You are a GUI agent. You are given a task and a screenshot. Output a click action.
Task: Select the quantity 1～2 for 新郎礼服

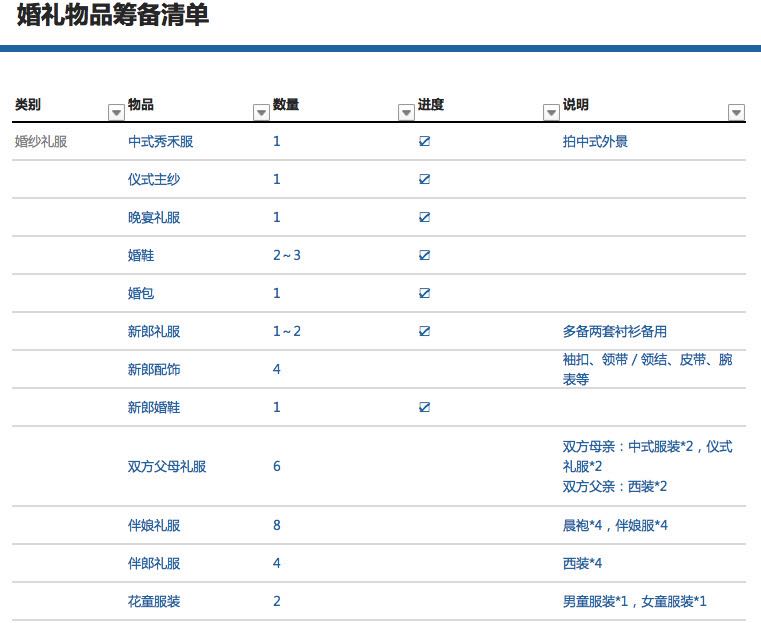click(x=287, y=331)
